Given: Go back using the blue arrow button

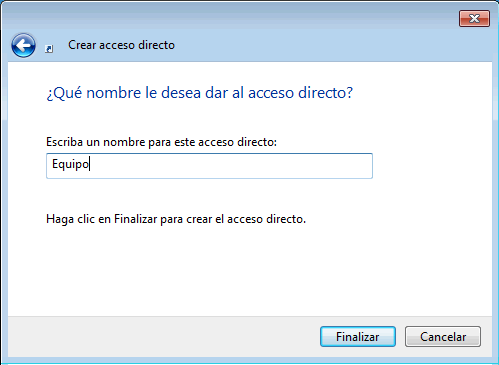Looking at the screenshot, I should [x=23, y=45].
